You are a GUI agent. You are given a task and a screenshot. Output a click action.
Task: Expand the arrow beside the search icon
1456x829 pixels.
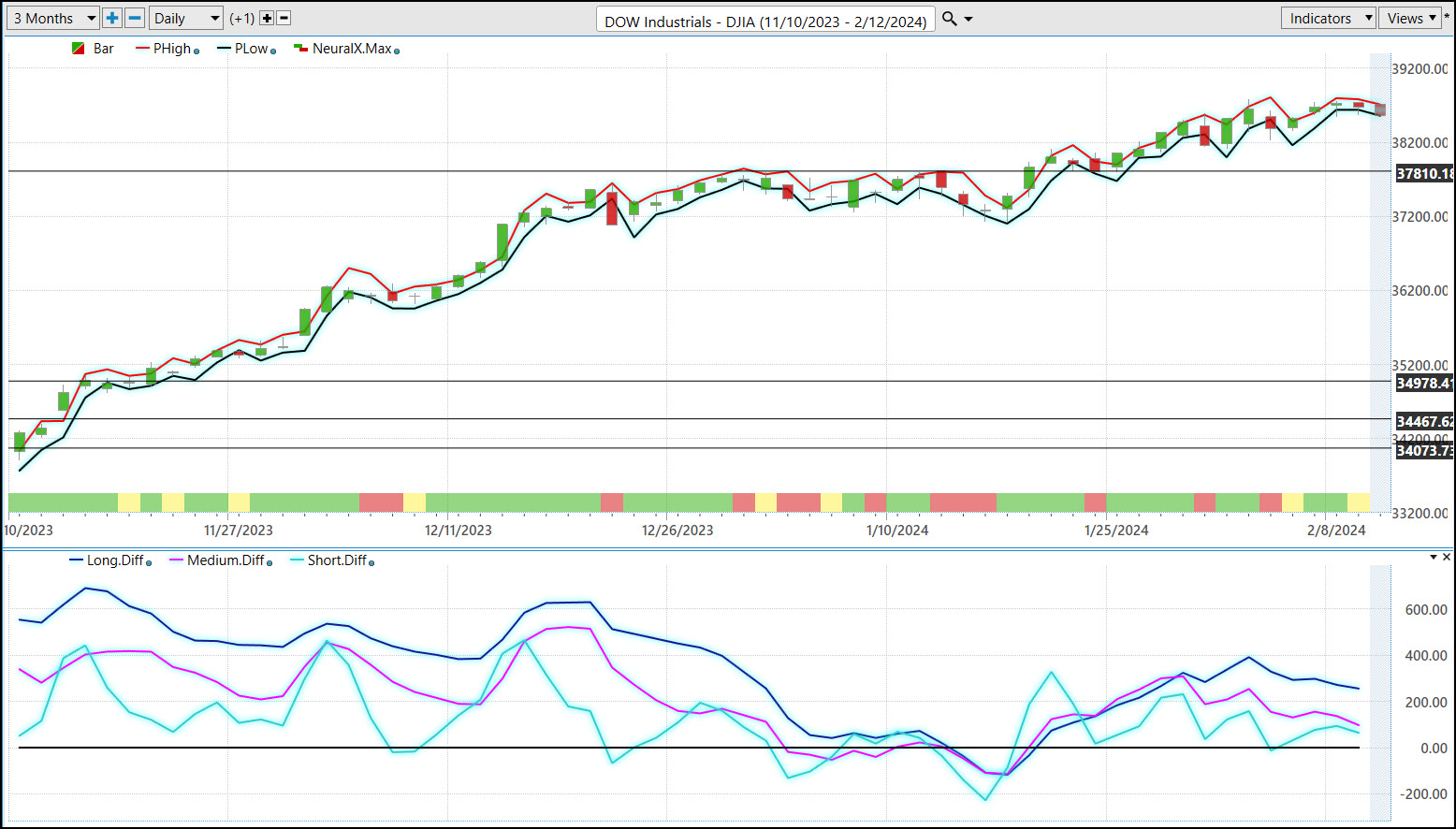point(968,19)
